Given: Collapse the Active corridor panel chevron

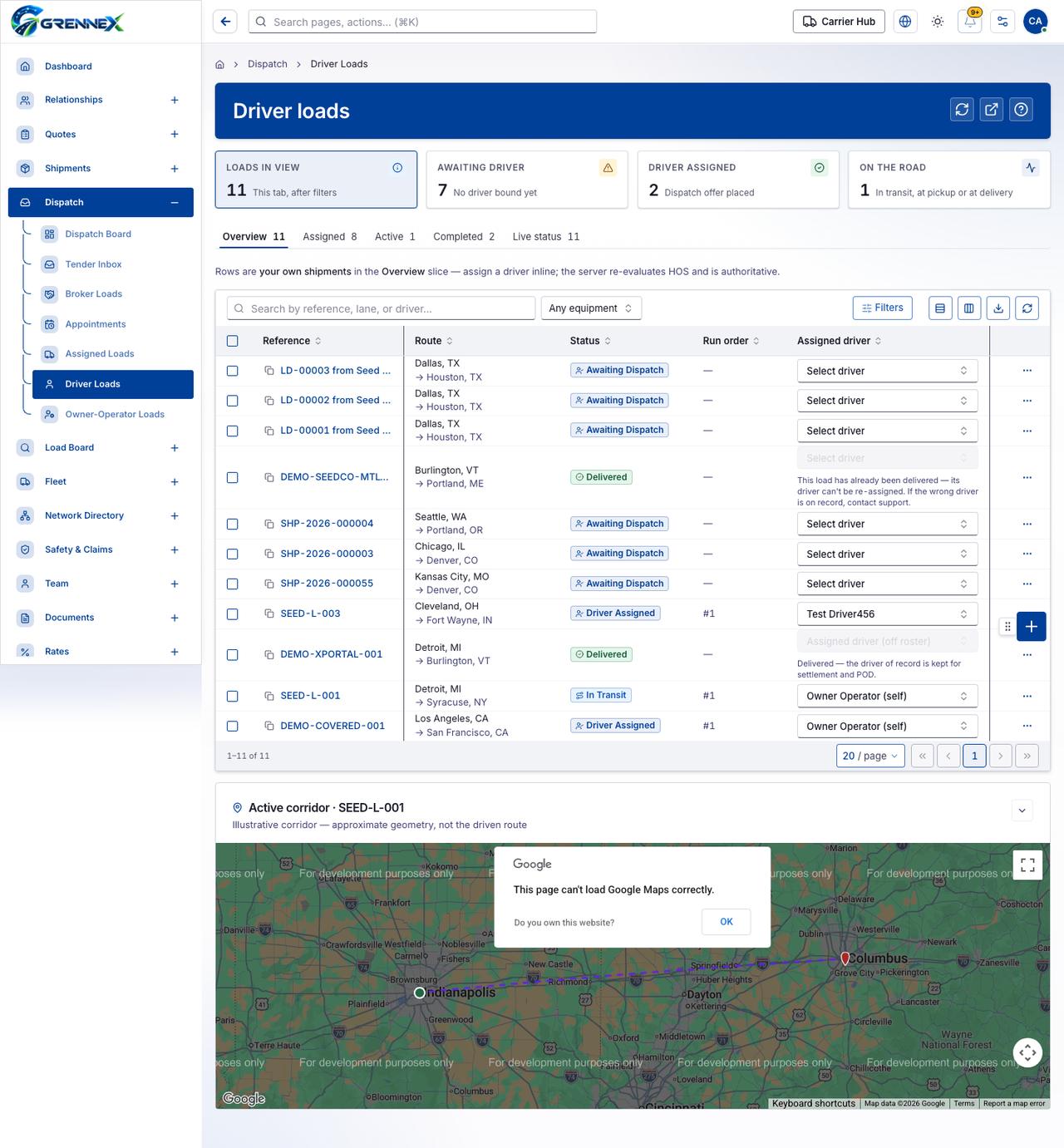Looking at the screenshot, I should tap(1022, 810).
